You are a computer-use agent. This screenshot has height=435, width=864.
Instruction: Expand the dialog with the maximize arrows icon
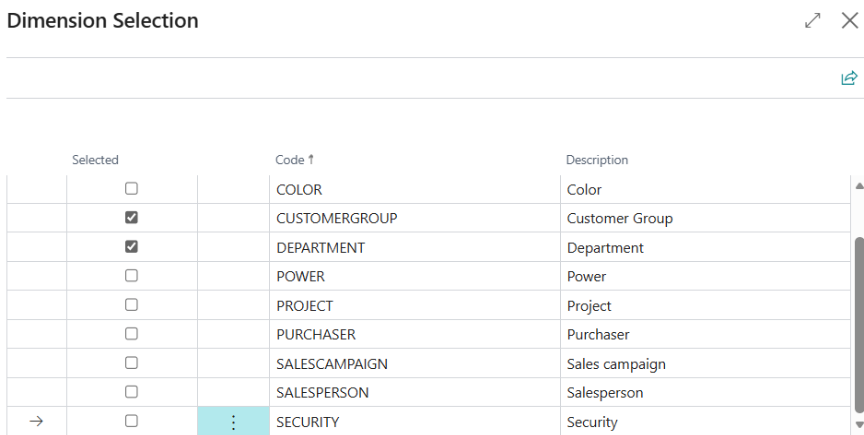pyautogui.click(x=813, y=21)
